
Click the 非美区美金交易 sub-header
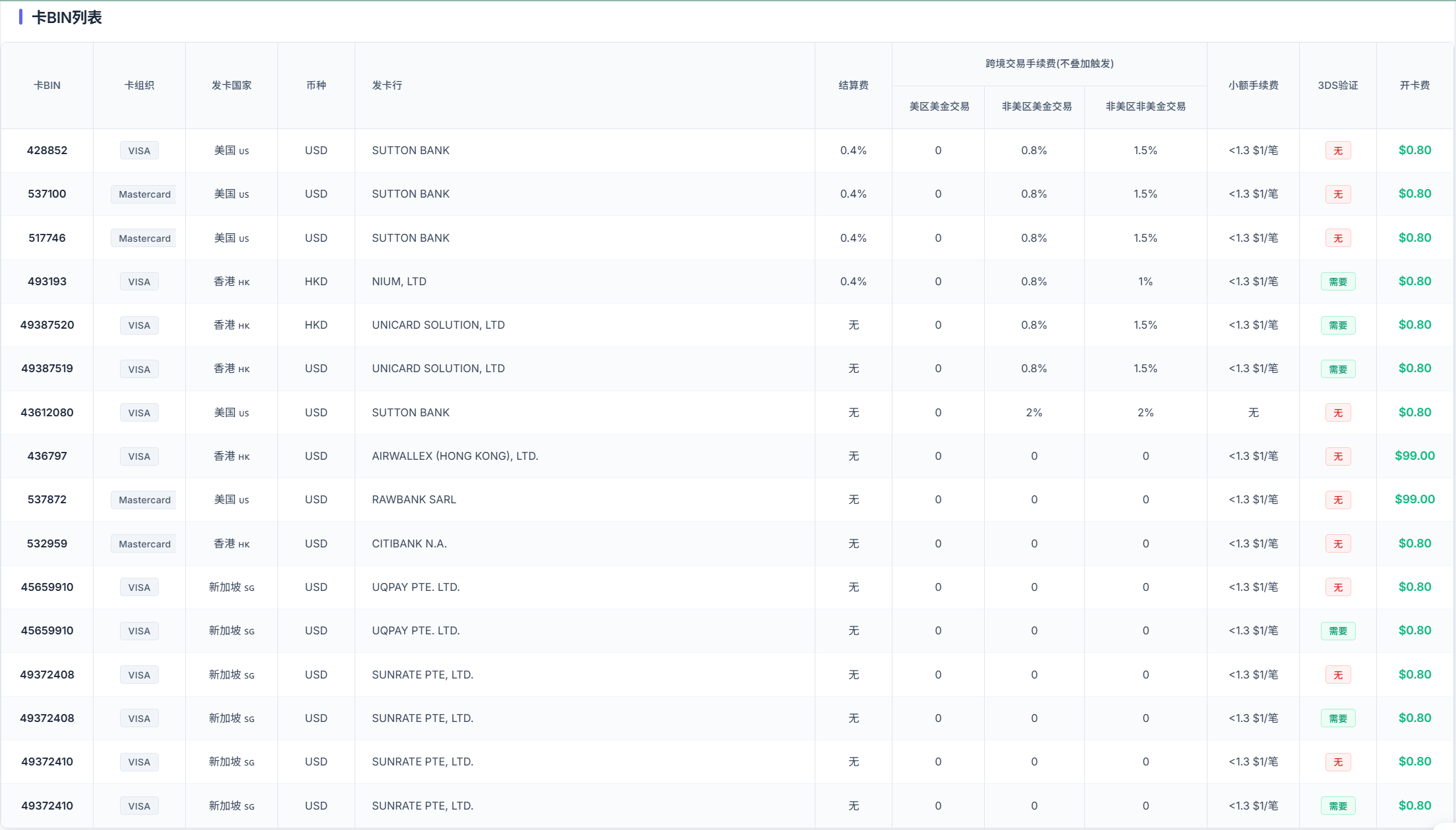tap(1036, 106)
